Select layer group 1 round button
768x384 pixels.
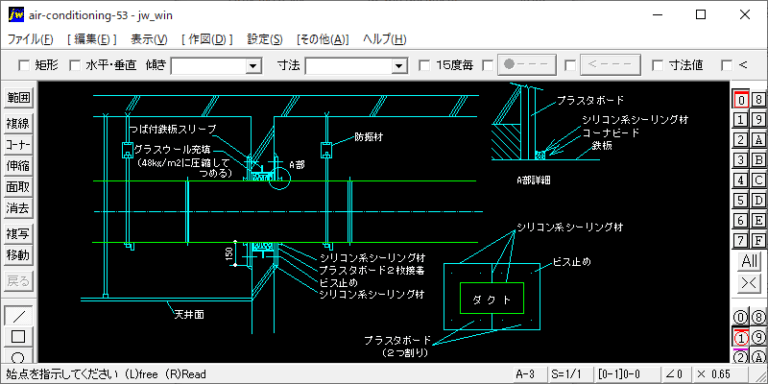741,337
